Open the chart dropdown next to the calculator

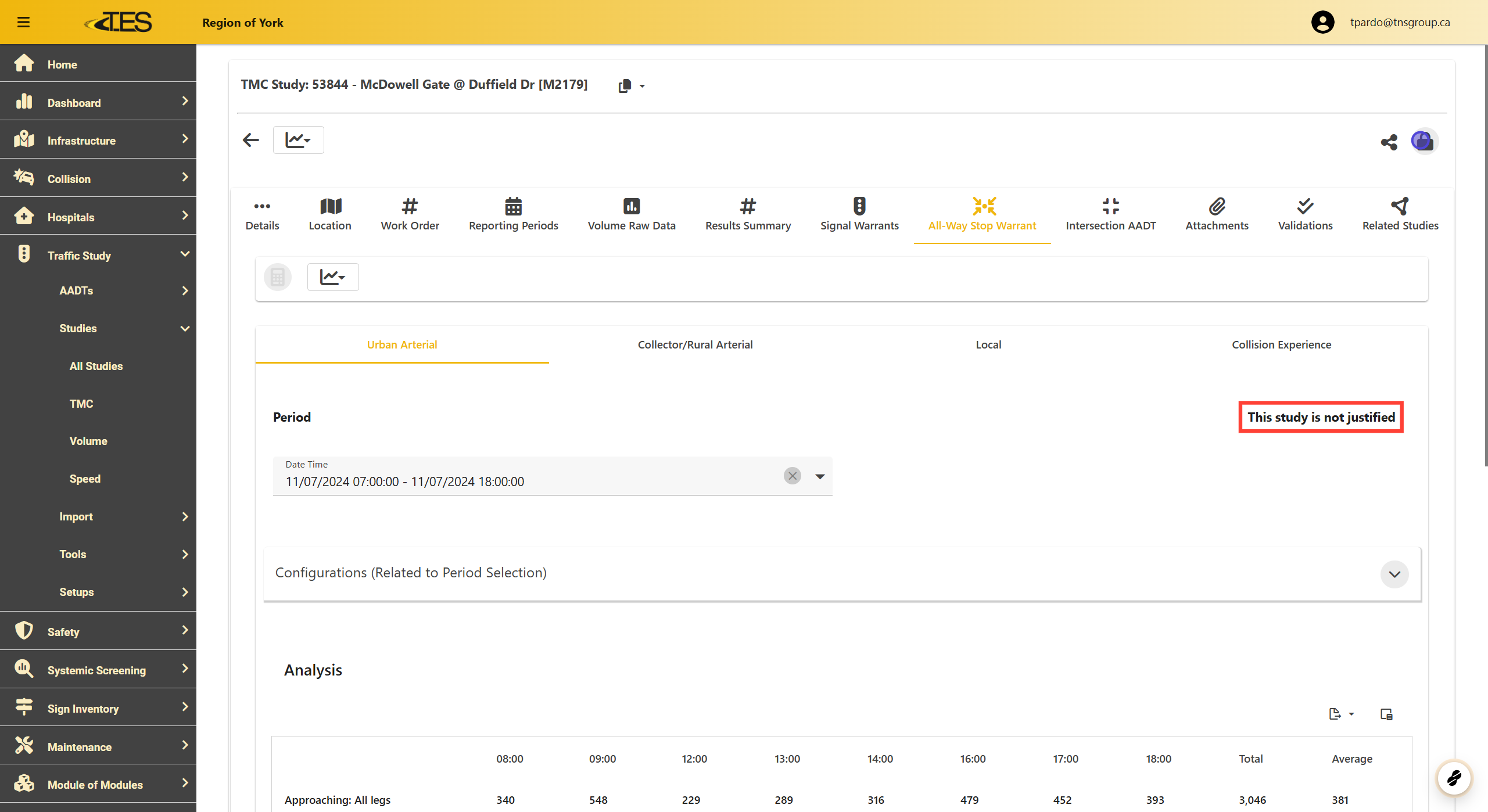(x=332, y=277)
